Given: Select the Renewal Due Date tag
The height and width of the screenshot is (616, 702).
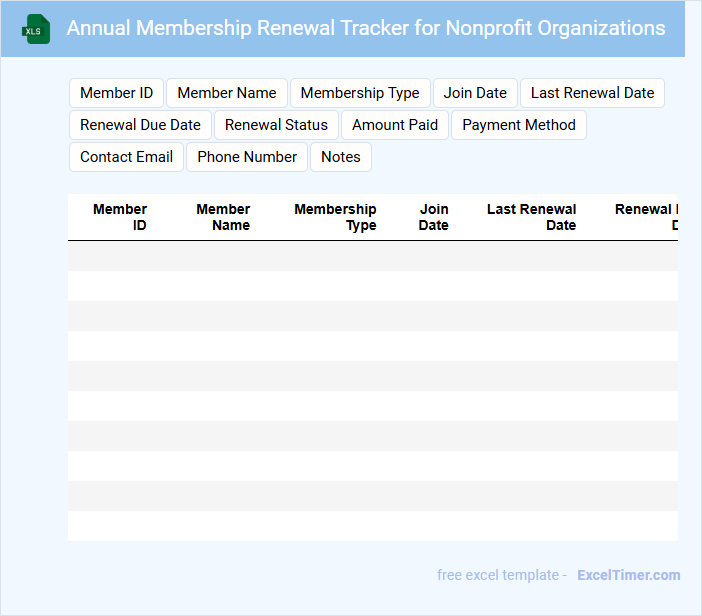Looking at the screenshot, I should (140, 125).
